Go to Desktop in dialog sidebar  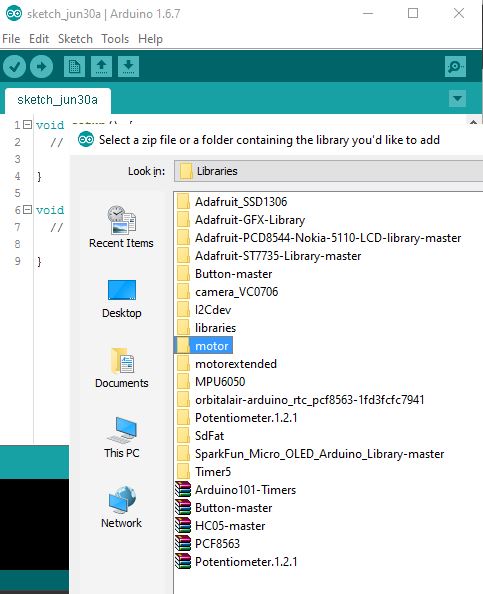[122, 299]
